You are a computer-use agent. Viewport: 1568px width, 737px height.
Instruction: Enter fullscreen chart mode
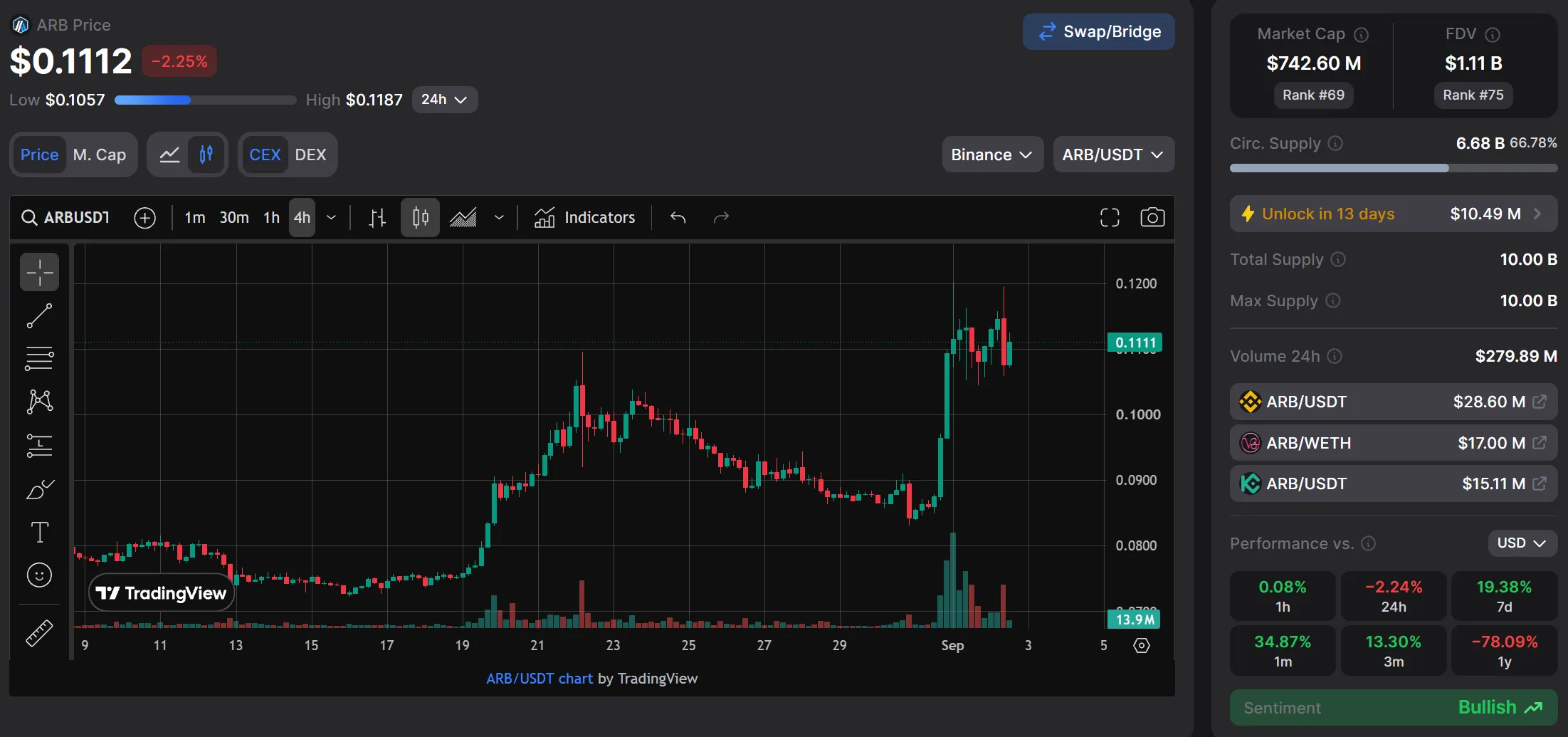pyautogui.click(x=1110, y=217)
